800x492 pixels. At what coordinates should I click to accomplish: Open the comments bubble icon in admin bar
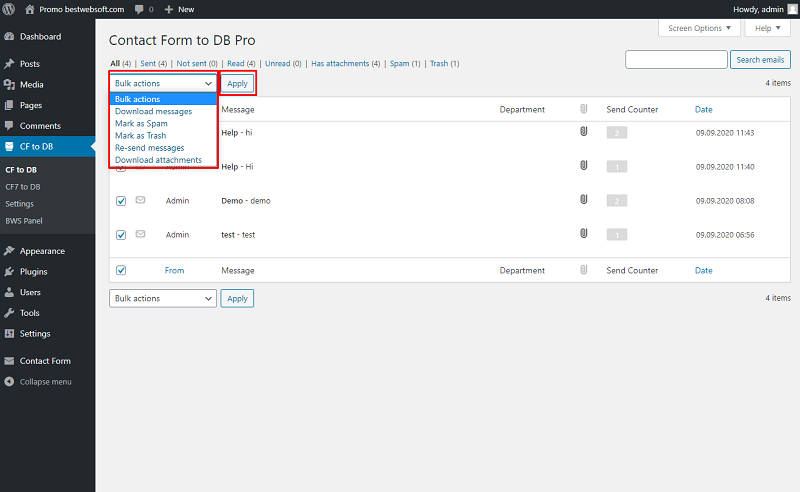139,9
